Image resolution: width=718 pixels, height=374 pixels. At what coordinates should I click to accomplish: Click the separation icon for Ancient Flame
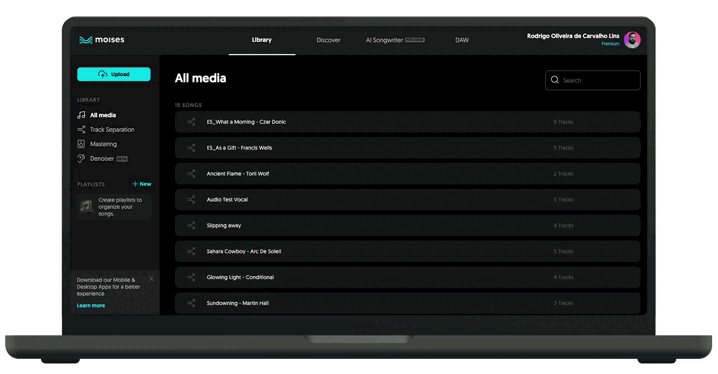191,174
